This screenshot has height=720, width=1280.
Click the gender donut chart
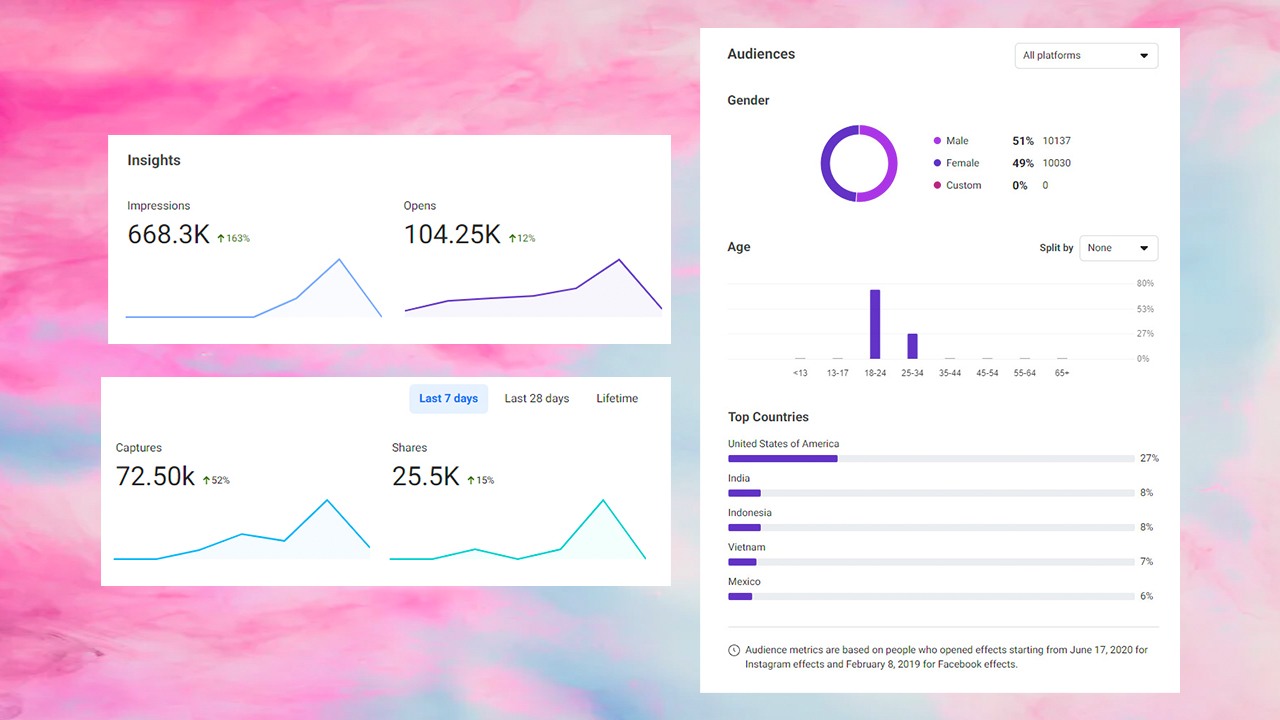tap(858, 164)
